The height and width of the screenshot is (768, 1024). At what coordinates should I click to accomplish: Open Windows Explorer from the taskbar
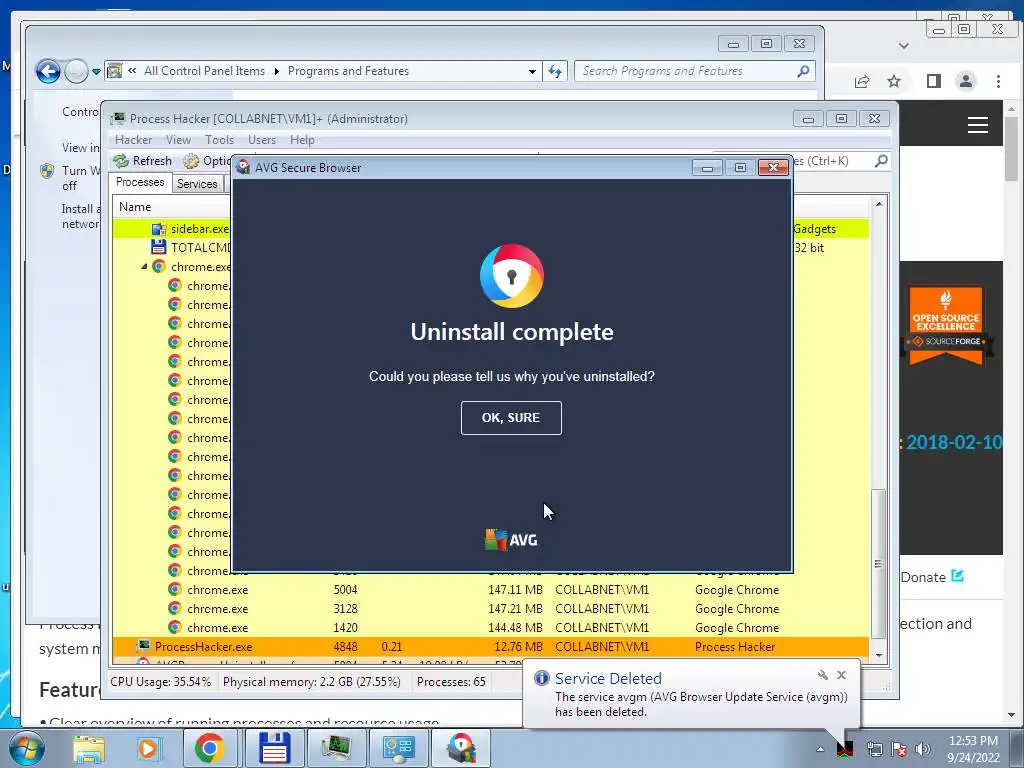pyautogui.click(x=88, y=748)
